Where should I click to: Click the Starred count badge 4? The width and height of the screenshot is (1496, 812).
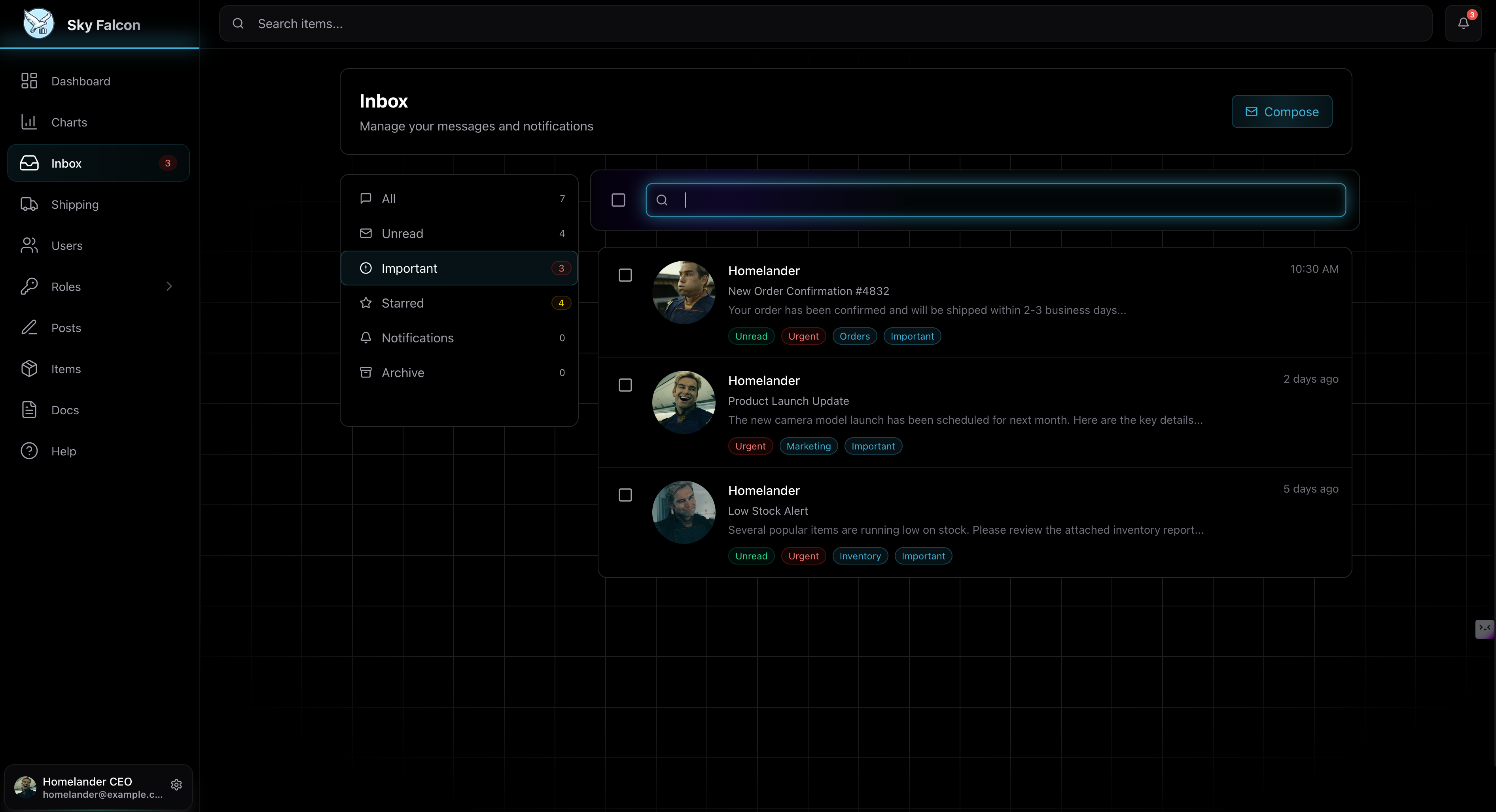point(561,303)
